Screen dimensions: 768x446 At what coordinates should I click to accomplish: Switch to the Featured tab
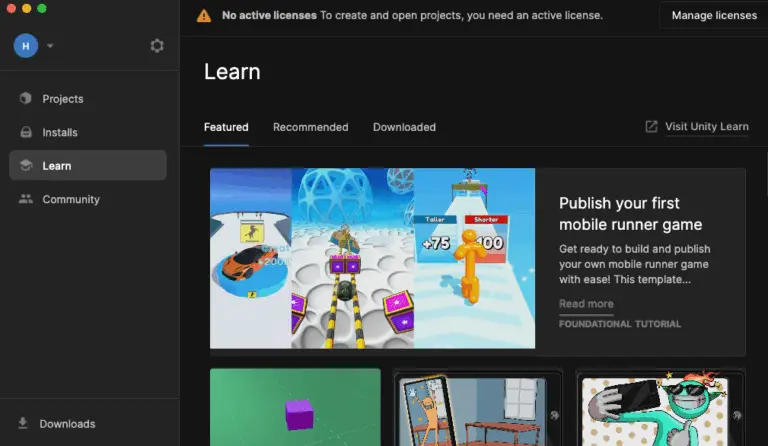pyautogui.click(x=226, y=127)
